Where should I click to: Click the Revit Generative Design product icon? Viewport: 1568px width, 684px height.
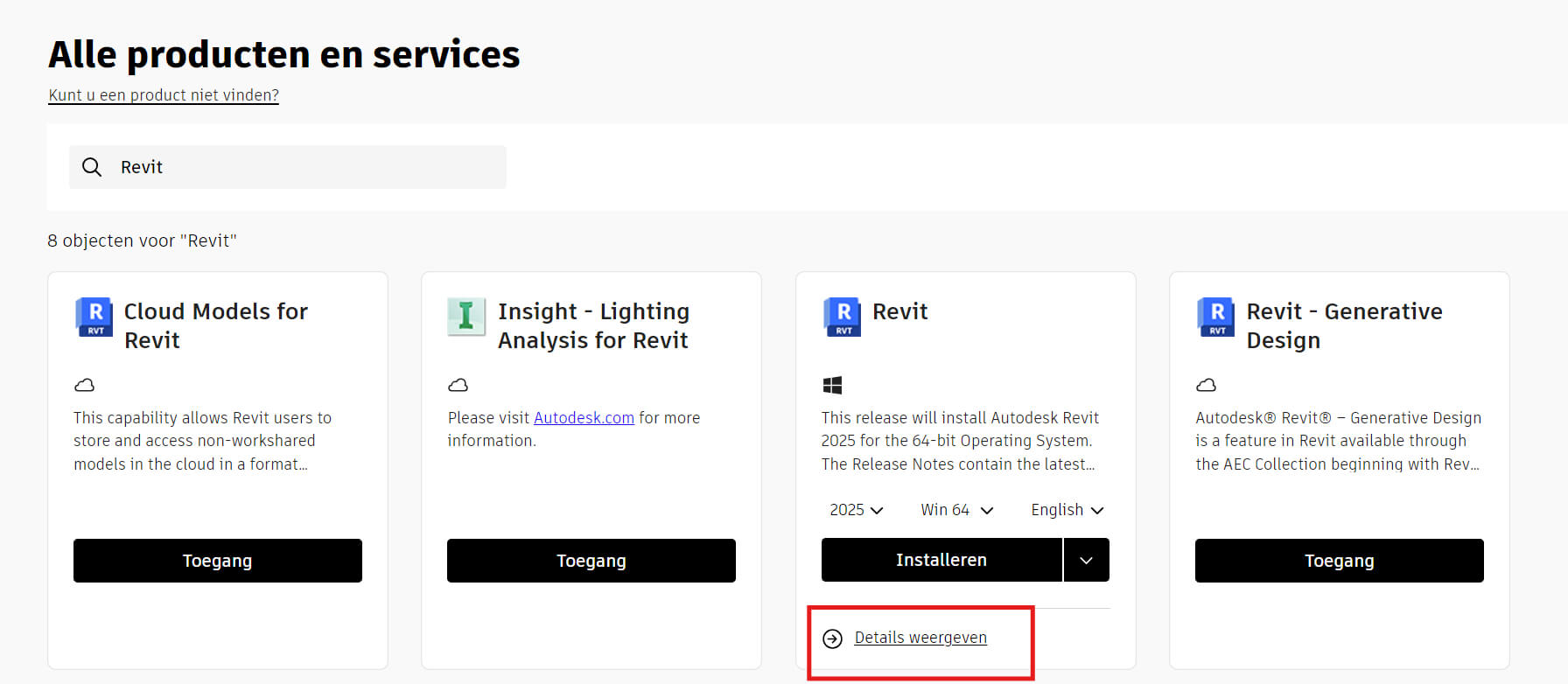click(1216, 317)
